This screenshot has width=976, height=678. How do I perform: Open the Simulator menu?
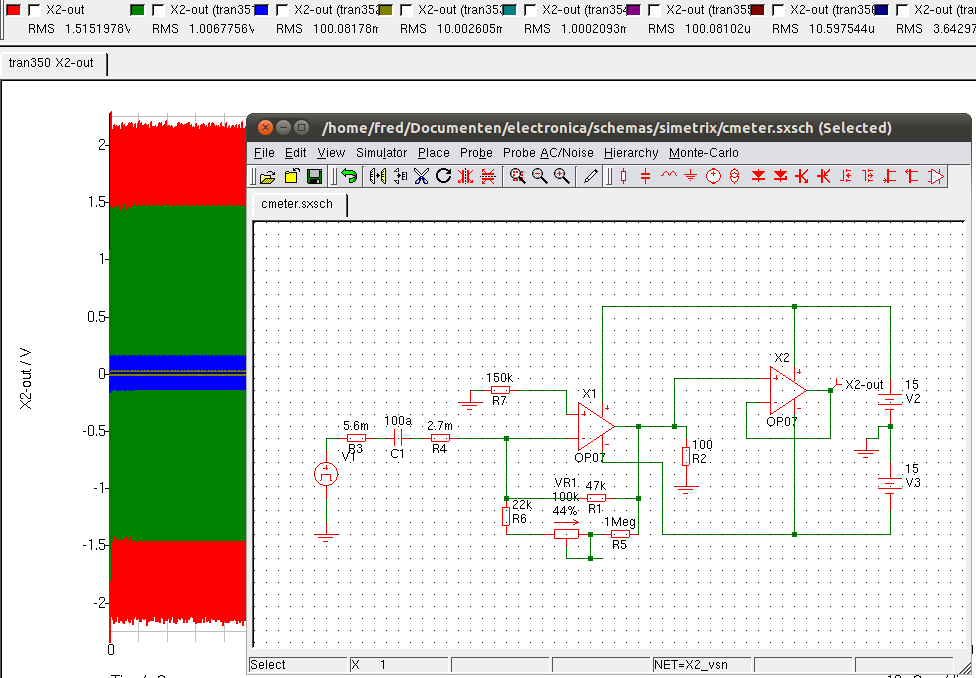[x=382, y=153]
